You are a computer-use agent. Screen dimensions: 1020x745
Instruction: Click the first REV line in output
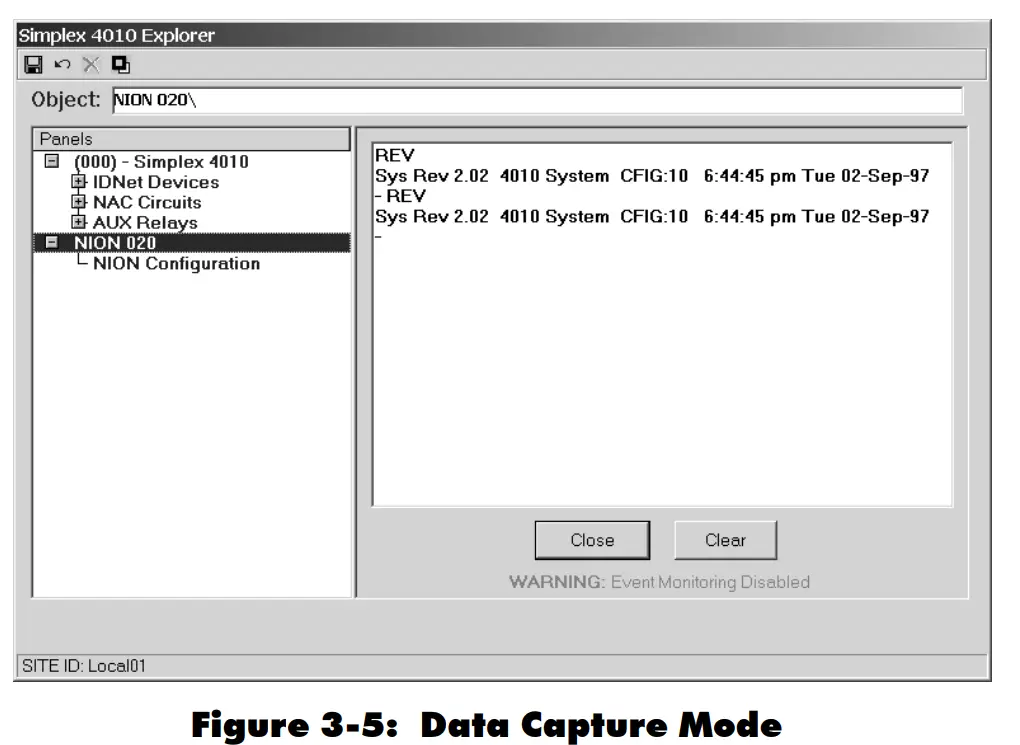(395, 156)
